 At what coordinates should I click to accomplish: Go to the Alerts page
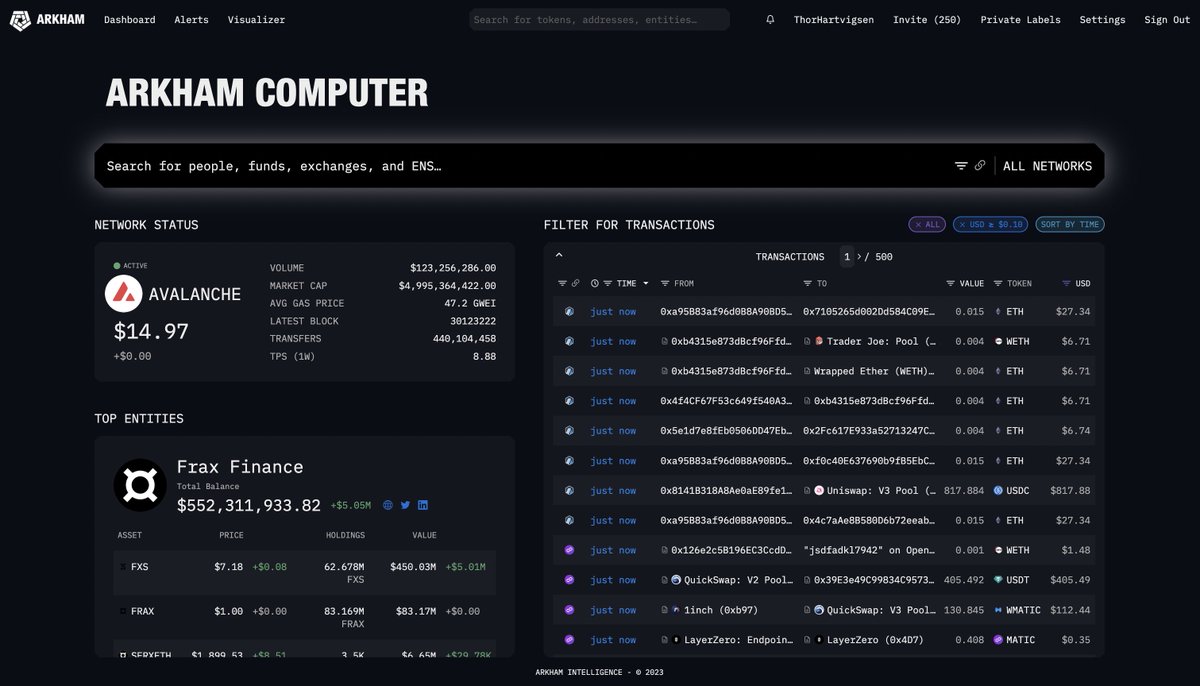[x=191, y=20]
